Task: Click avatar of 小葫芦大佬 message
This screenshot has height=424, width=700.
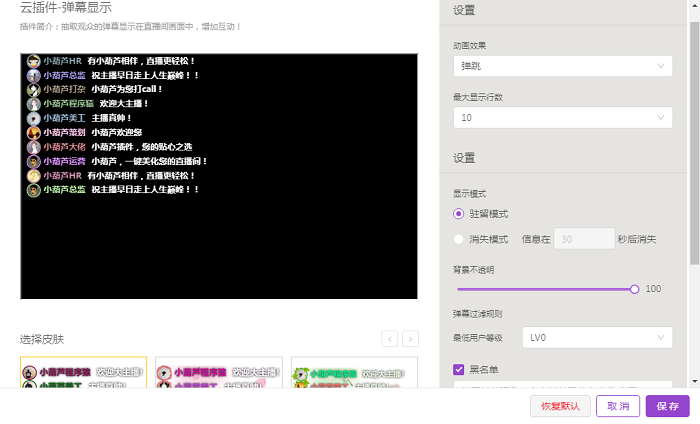Action: 33,147
